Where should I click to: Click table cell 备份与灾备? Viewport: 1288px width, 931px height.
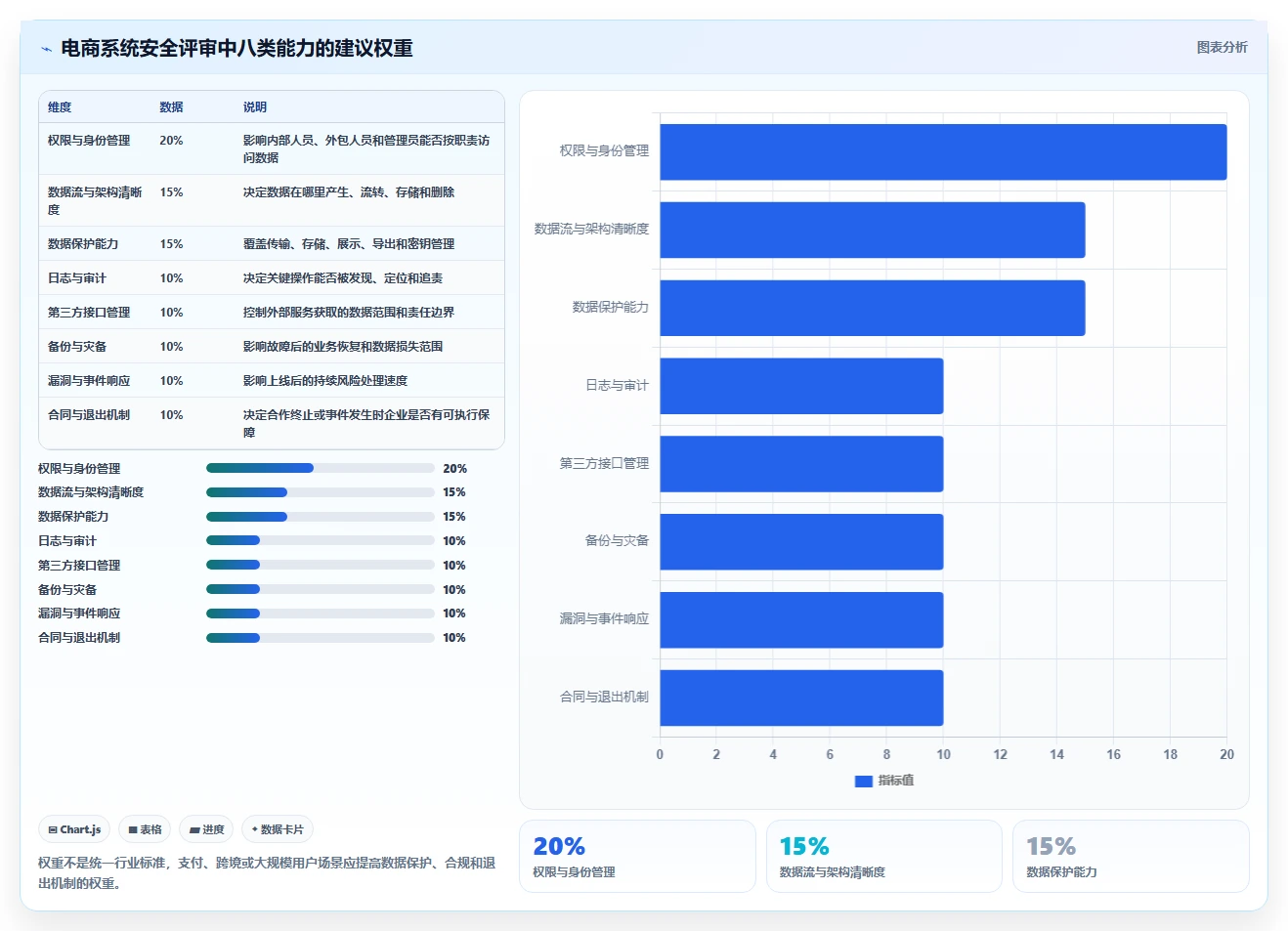pos(77,347)
